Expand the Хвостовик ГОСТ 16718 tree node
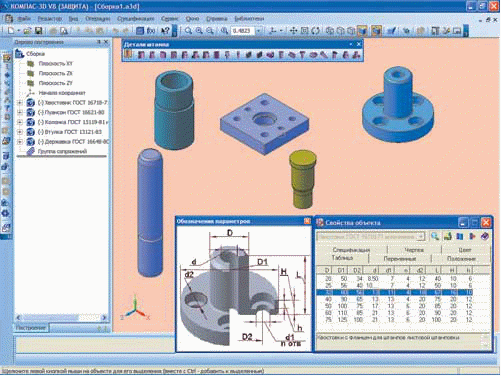Image resolution: width=501 pixels, height=376 pixels. coord(20,103)
